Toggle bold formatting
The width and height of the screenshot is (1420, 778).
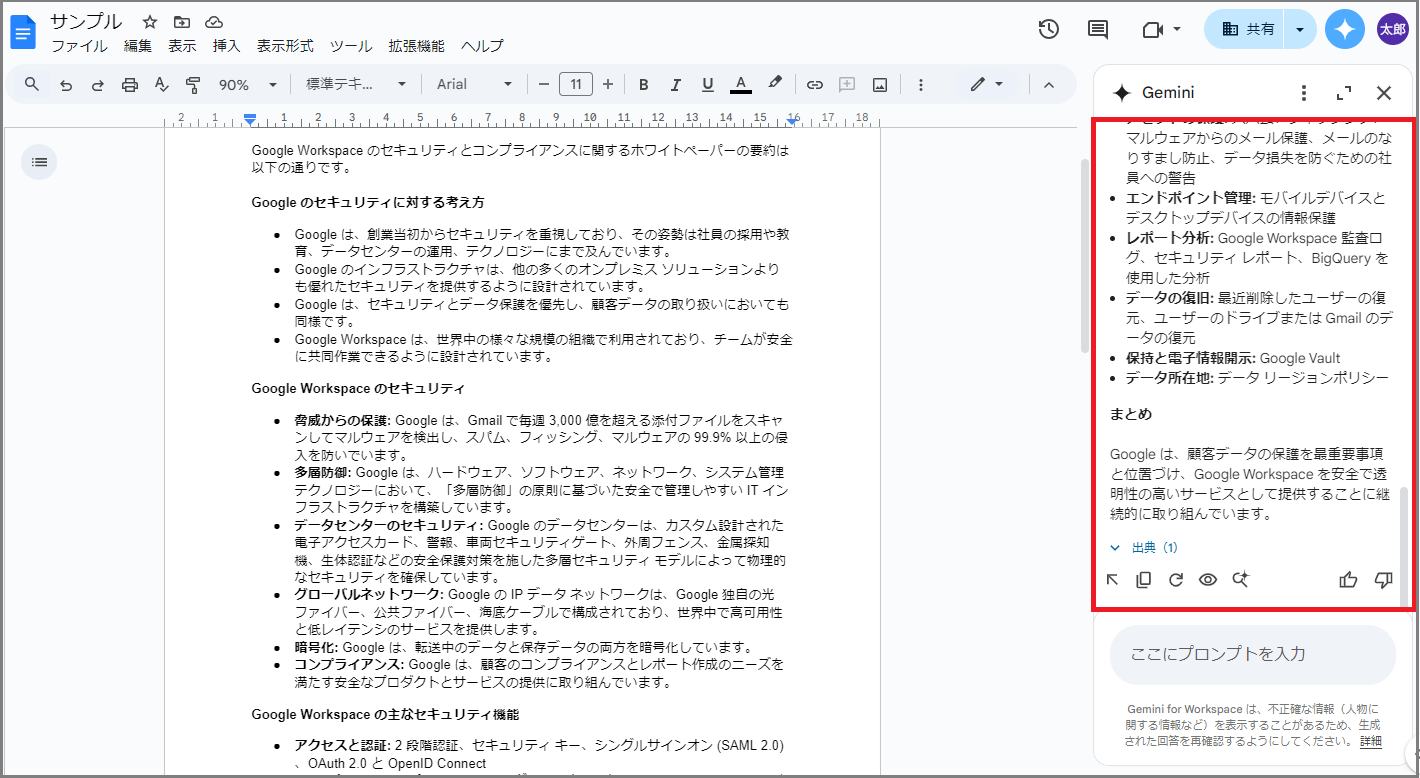644,85
